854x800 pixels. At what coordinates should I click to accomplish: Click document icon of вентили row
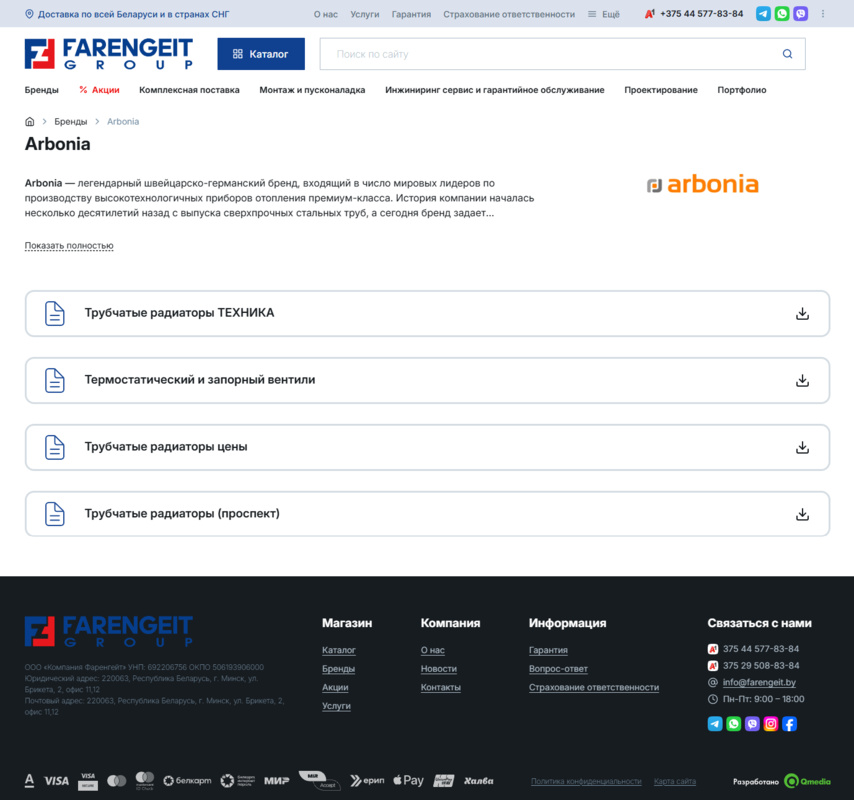[54, 381]
